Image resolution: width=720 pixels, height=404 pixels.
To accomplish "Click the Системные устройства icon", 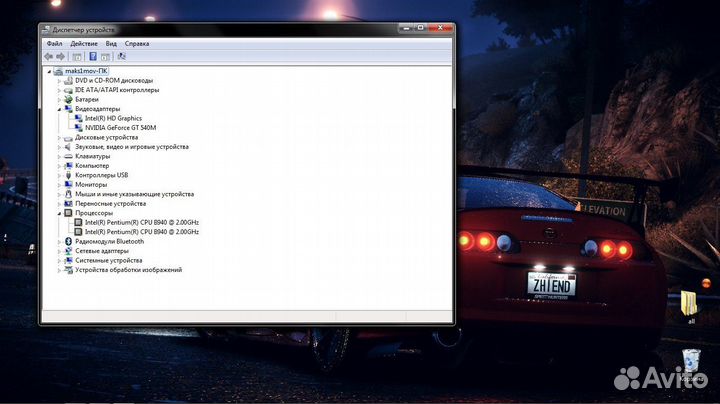I will click(68, 260).
